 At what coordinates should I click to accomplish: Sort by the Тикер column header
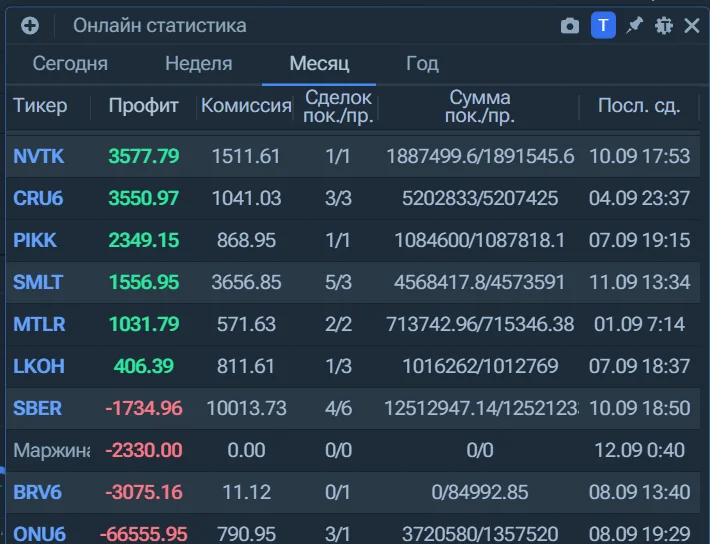[40, 106]
